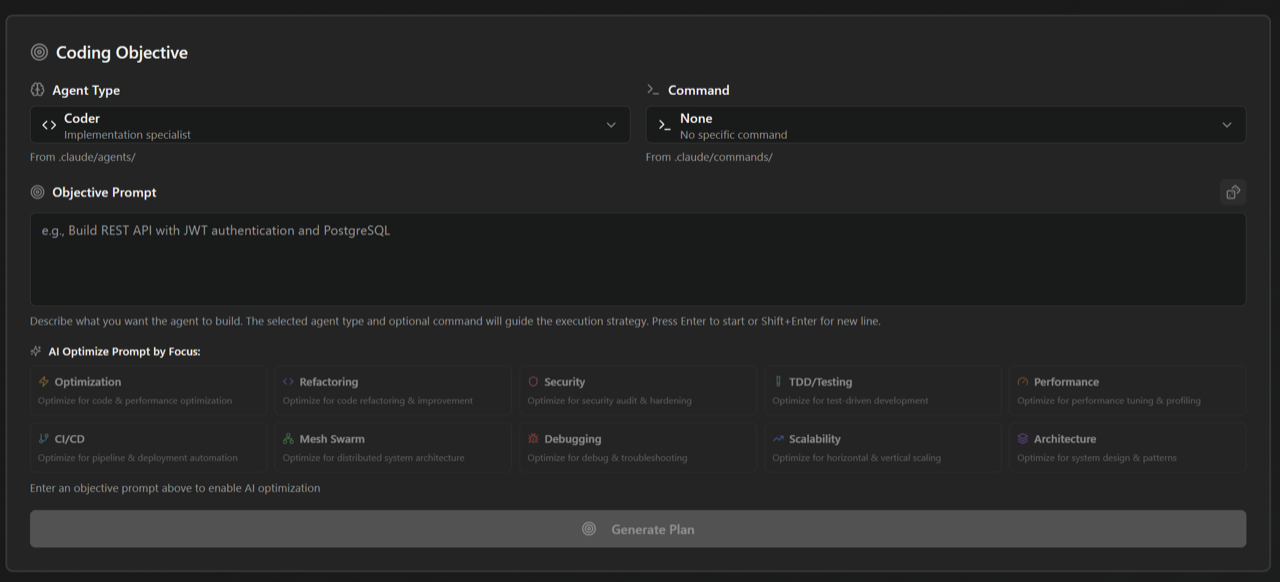Select the TDD/Testing focus option
The height and width of the screenshot is (582, 1280).
(x=883, y=390)
